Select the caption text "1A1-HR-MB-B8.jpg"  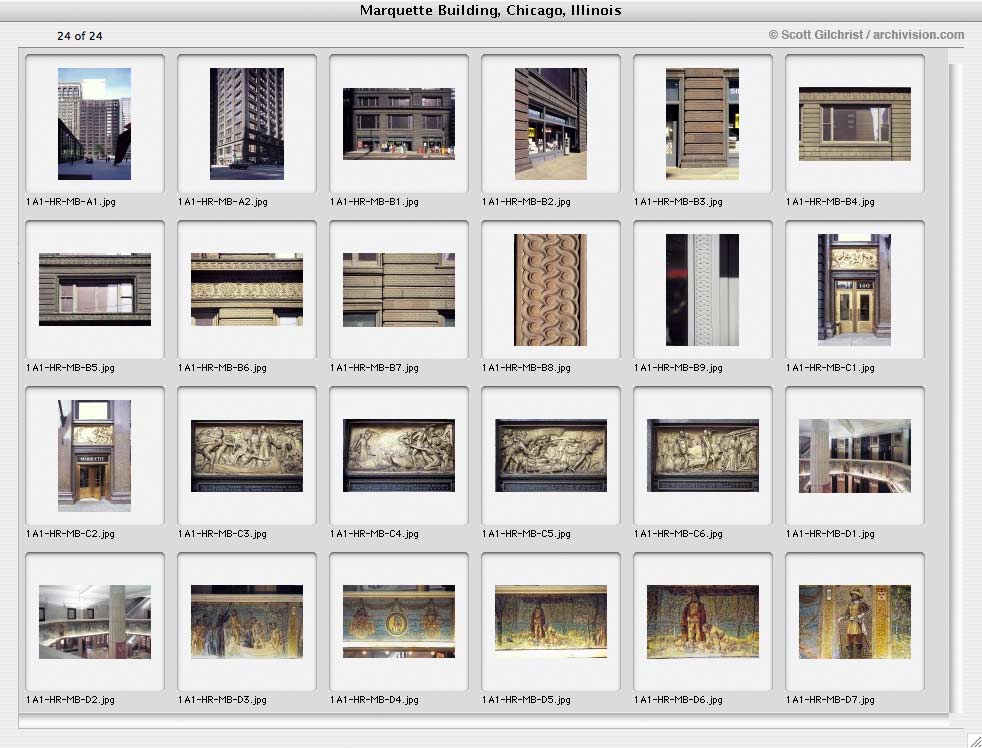527,368
